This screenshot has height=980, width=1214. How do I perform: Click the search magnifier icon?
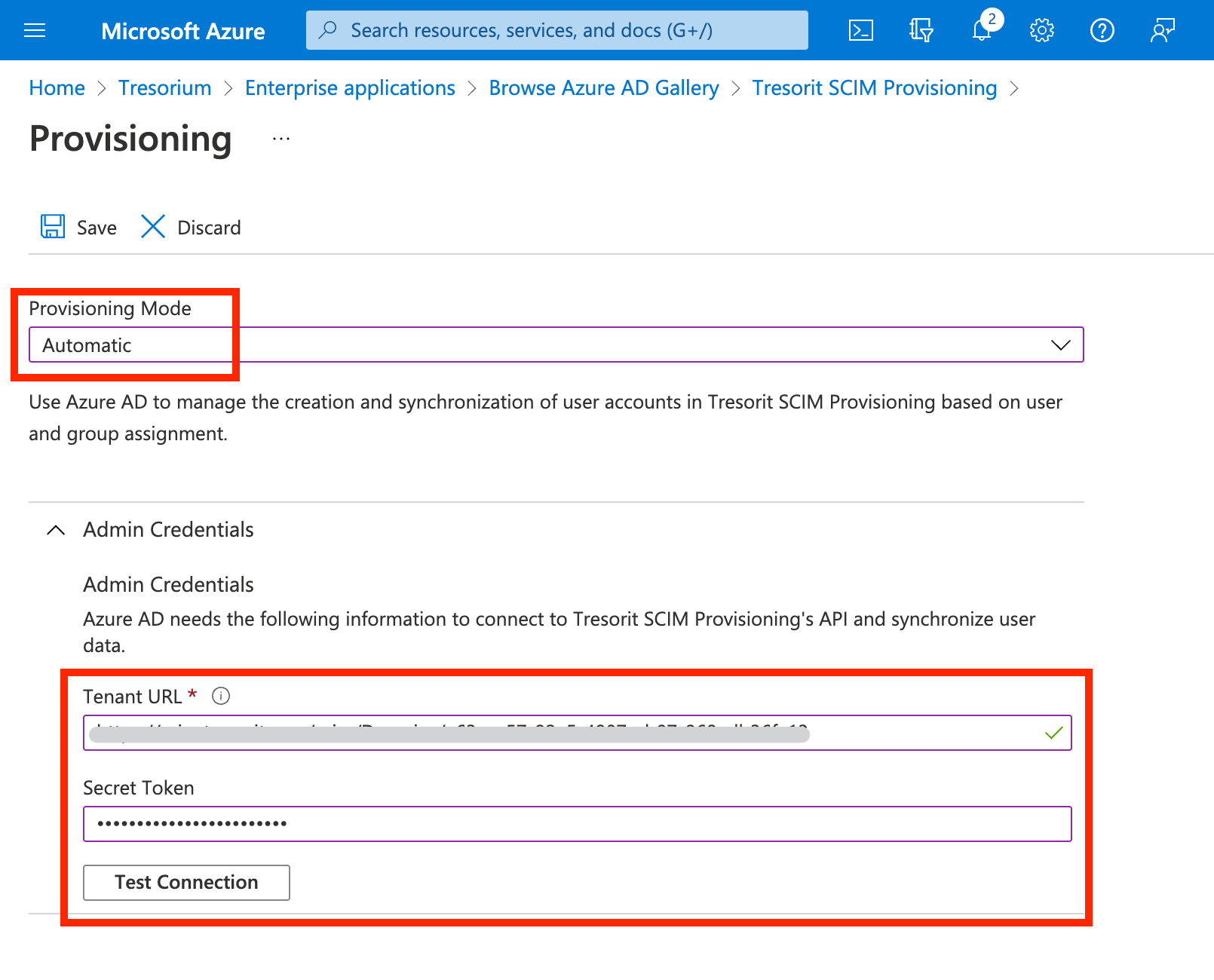(x=328, y=29)
